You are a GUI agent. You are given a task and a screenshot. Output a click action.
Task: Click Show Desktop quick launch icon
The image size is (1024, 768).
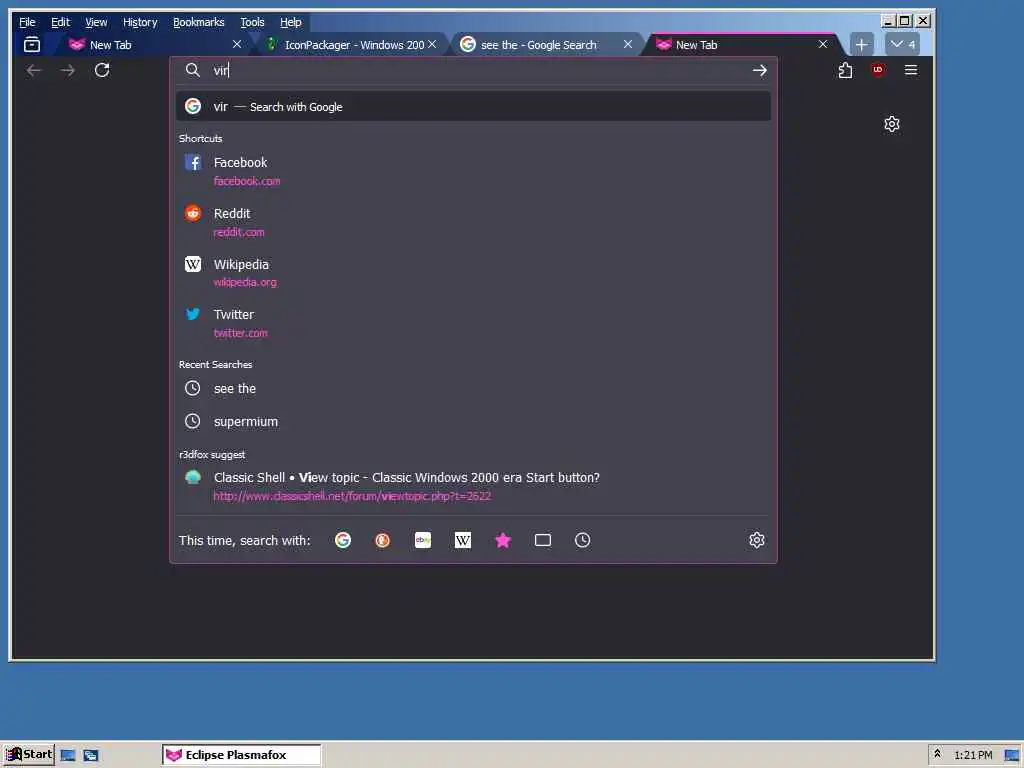tap(68, 756)
